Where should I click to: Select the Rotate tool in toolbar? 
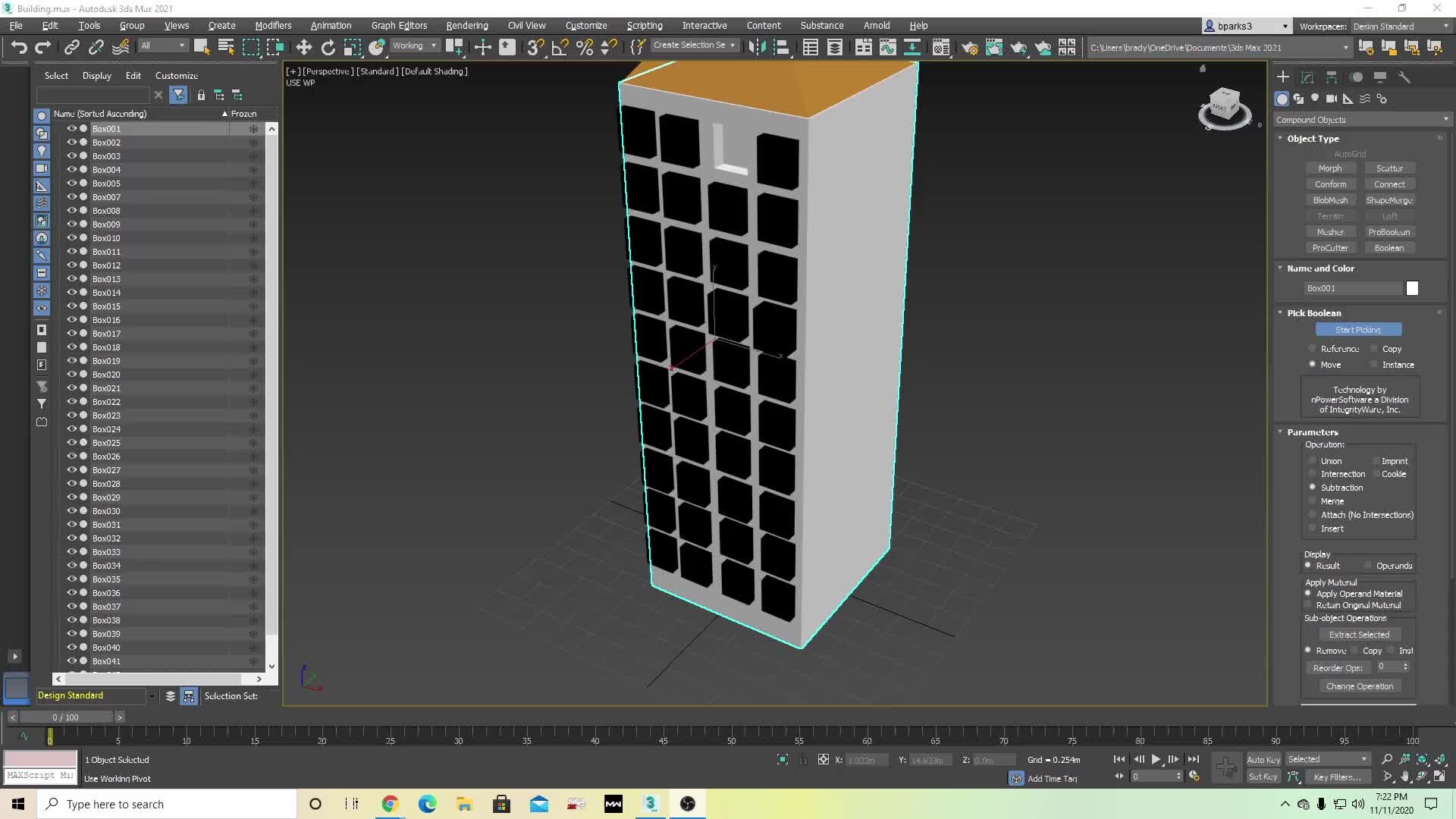pos(328,47)
